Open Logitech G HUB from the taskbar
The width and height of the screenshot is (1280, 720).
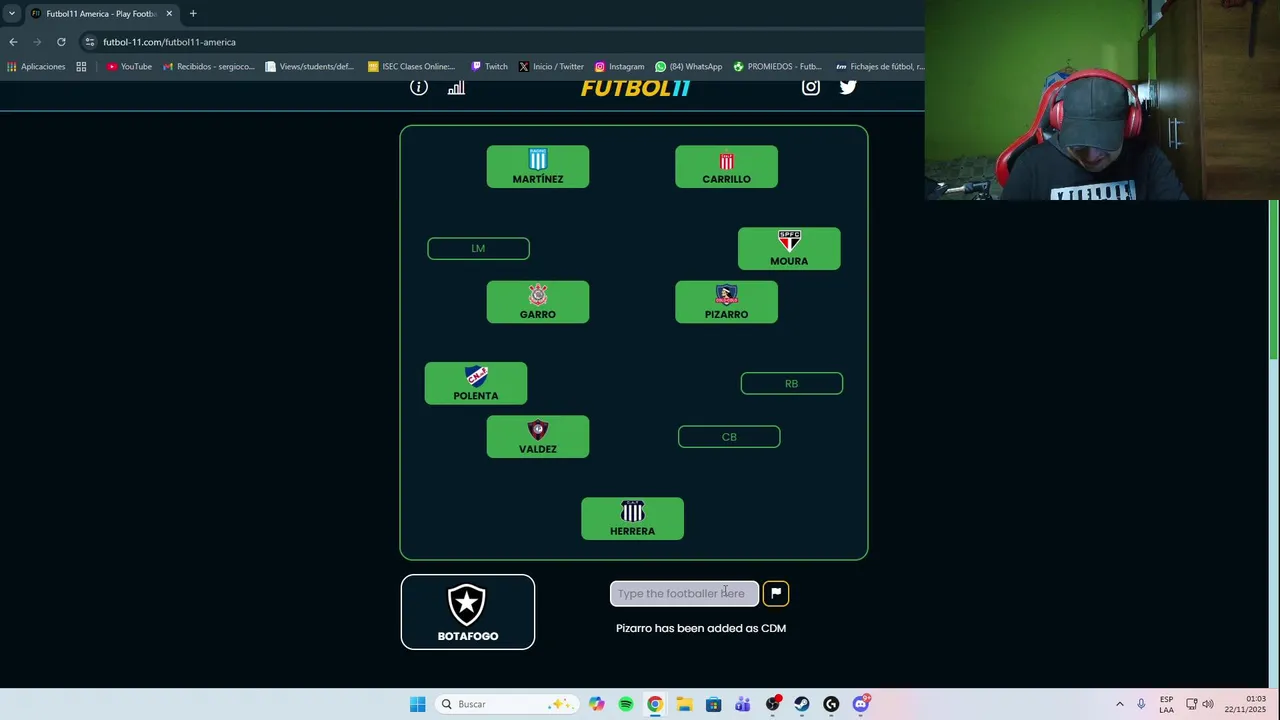pos(831,704)
